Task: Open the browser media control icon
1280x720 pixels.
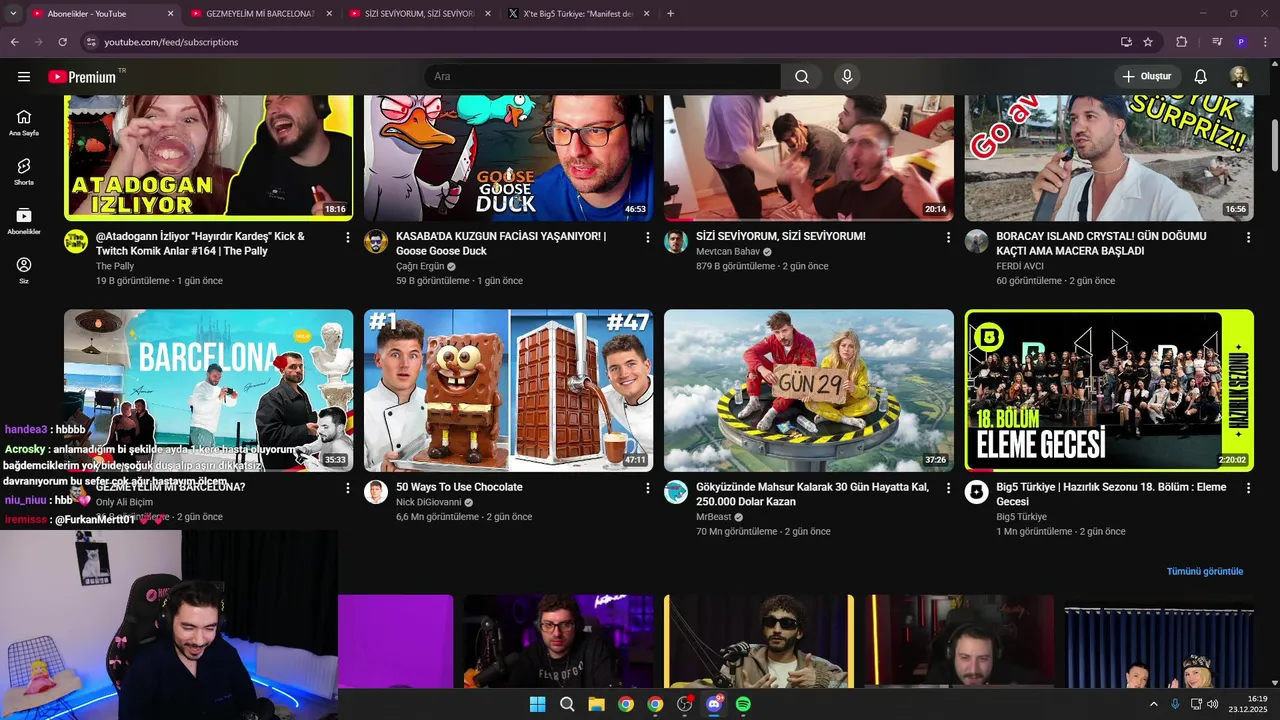Action: (x=1217, y=42)
